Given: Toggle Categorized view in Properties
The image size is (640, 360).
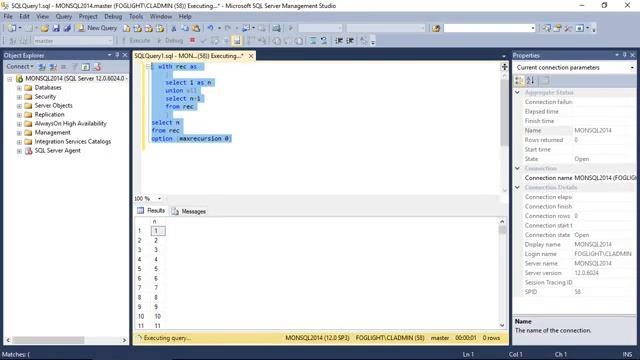Looking at the screenshot, I should 519,80.
